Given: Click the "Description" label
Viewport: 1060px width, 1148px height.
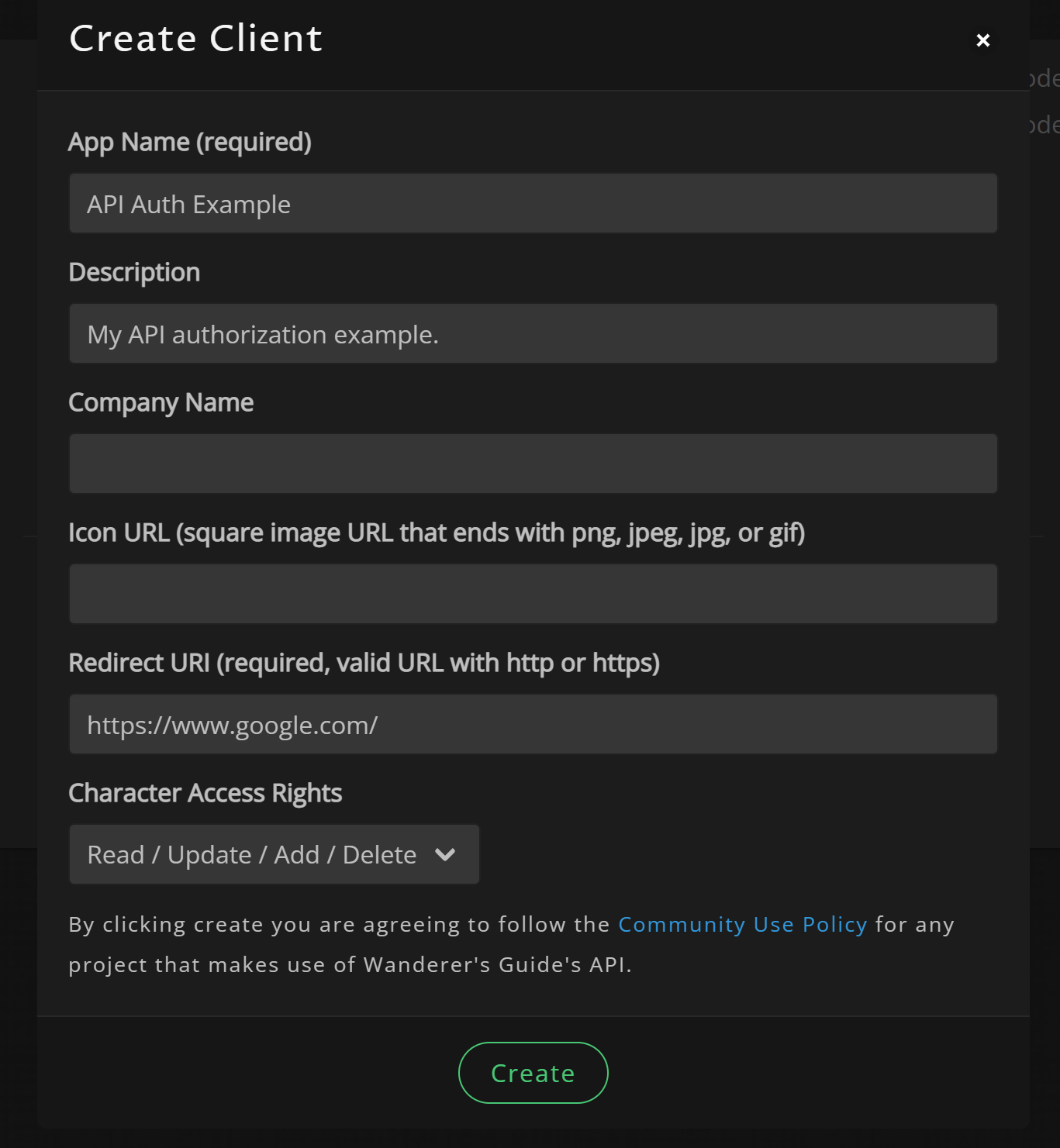Looking at the screenshot, I should [134, 272].
